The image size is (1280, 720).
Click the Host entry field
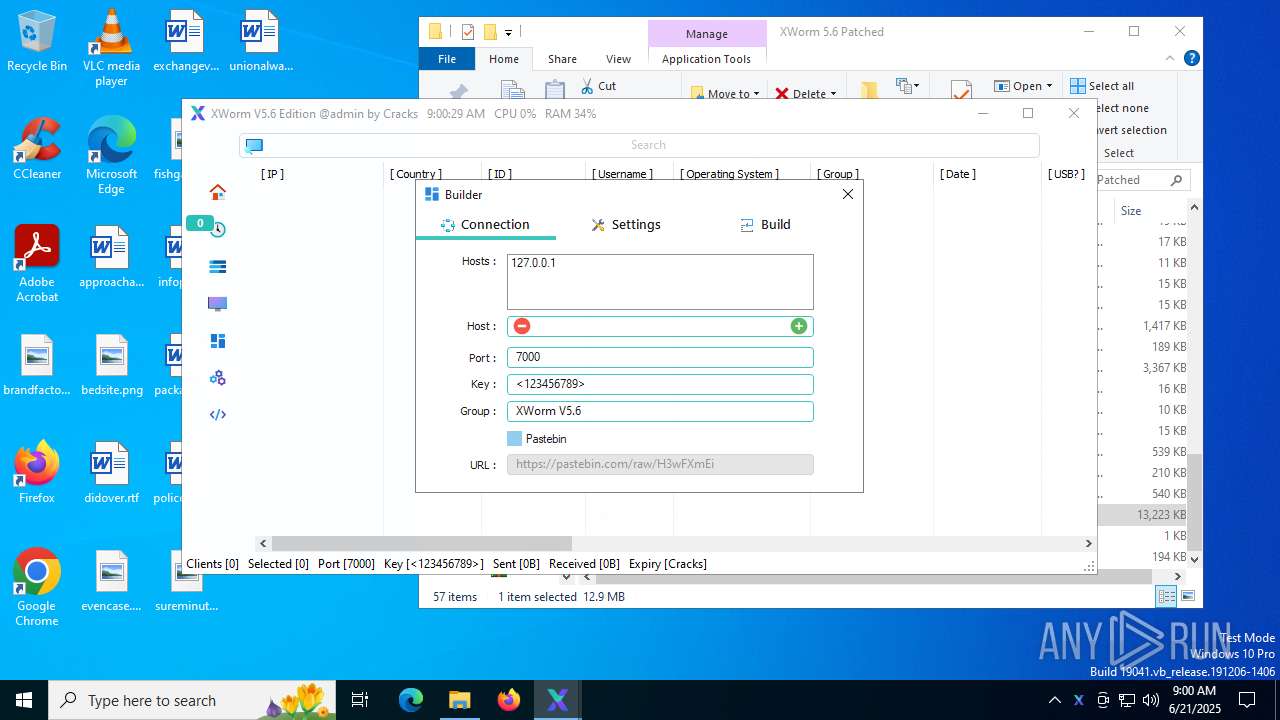(x=660, y=326)
